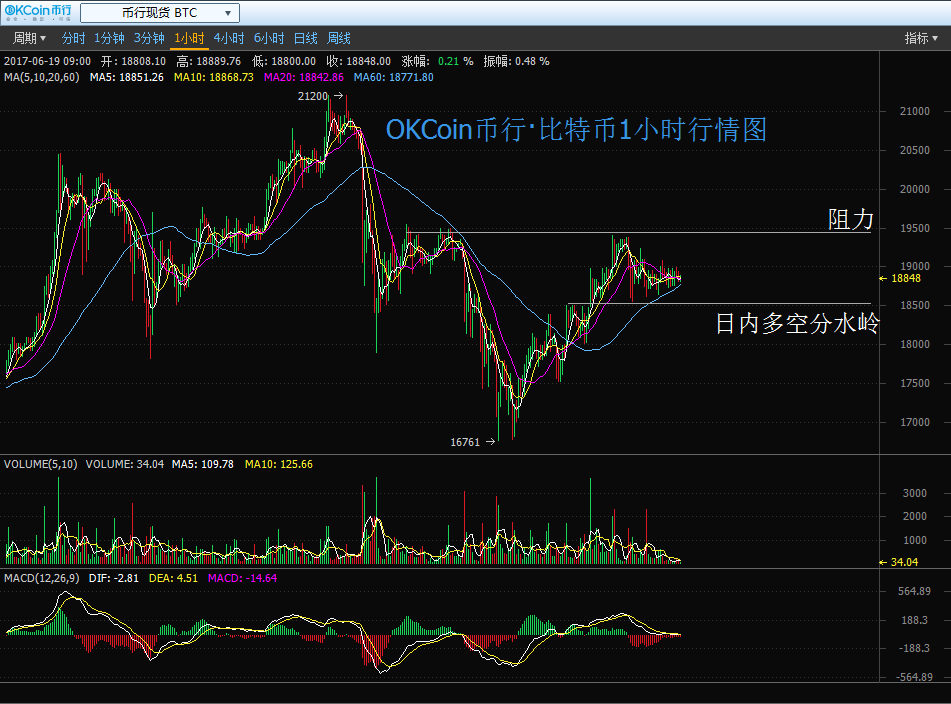Show the 周线 weekly chart
This screenshot has height=704, width=951.
pos(339,38)
